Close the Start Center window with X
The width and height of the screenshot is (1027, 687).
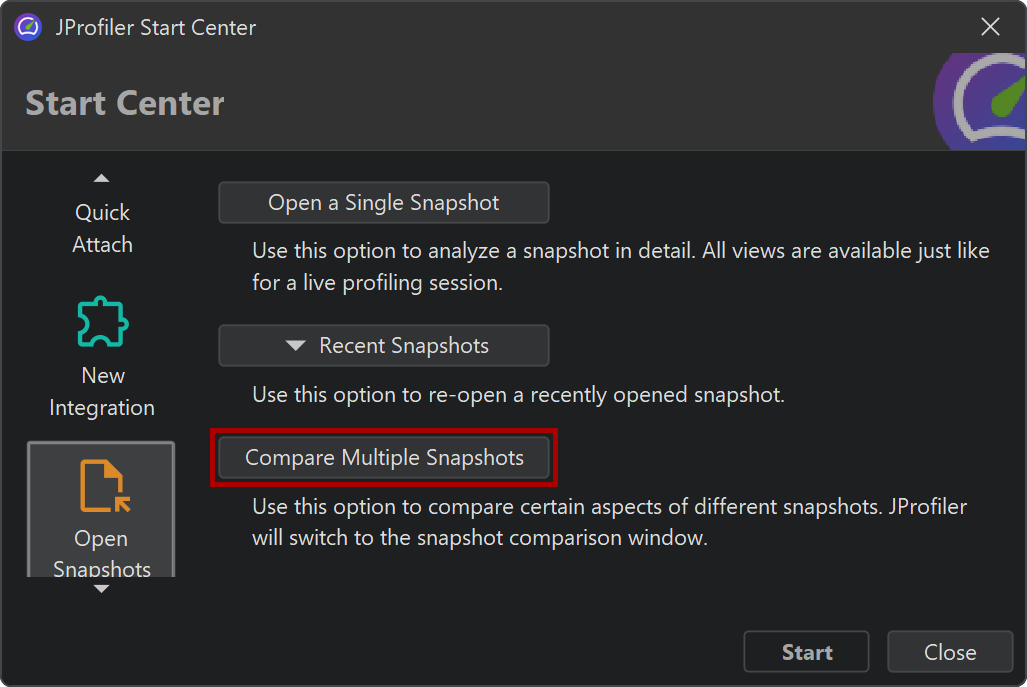tap(990, 27)
